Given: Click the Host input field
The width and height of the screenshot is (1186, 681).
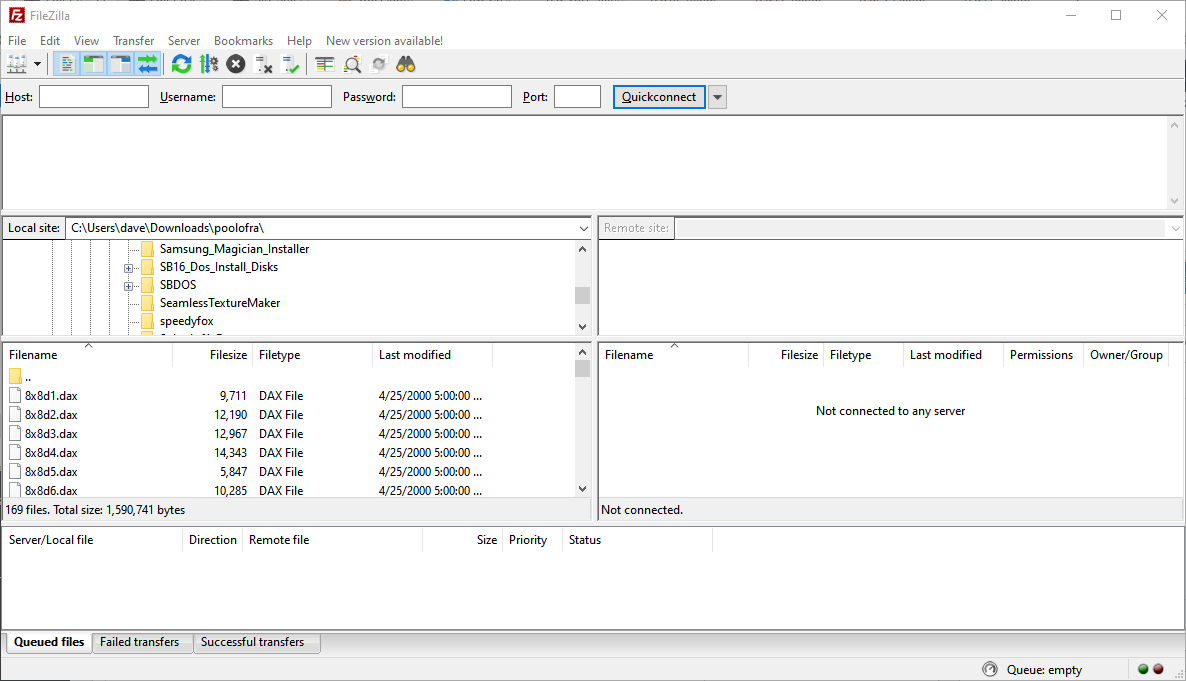Looking at the screenshot, I should point(94,97).
